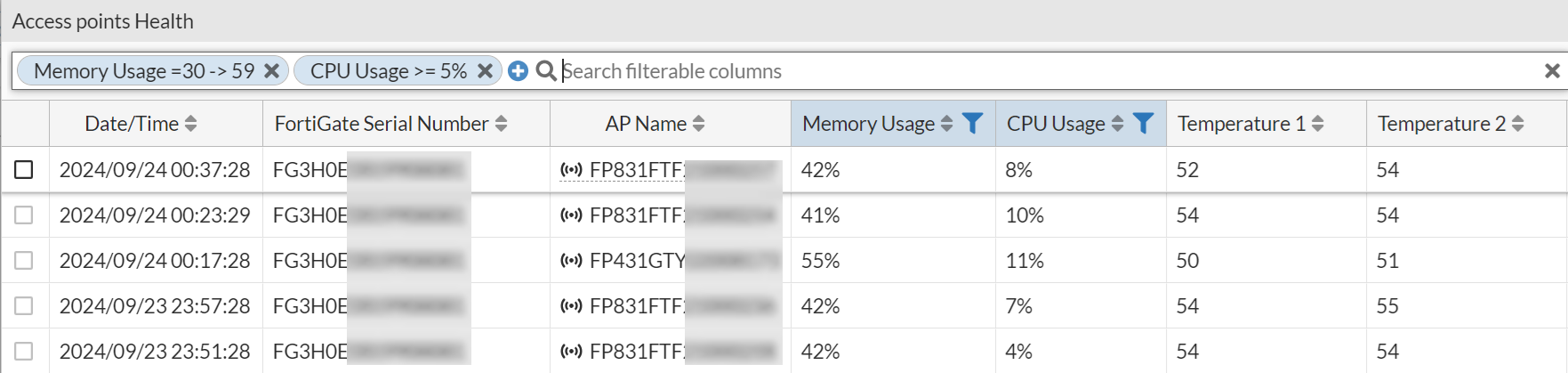Sort by Date/Time column arrows
Image resolution: width=1568 pixels, height=373 pixels.
tap(190, 124)
